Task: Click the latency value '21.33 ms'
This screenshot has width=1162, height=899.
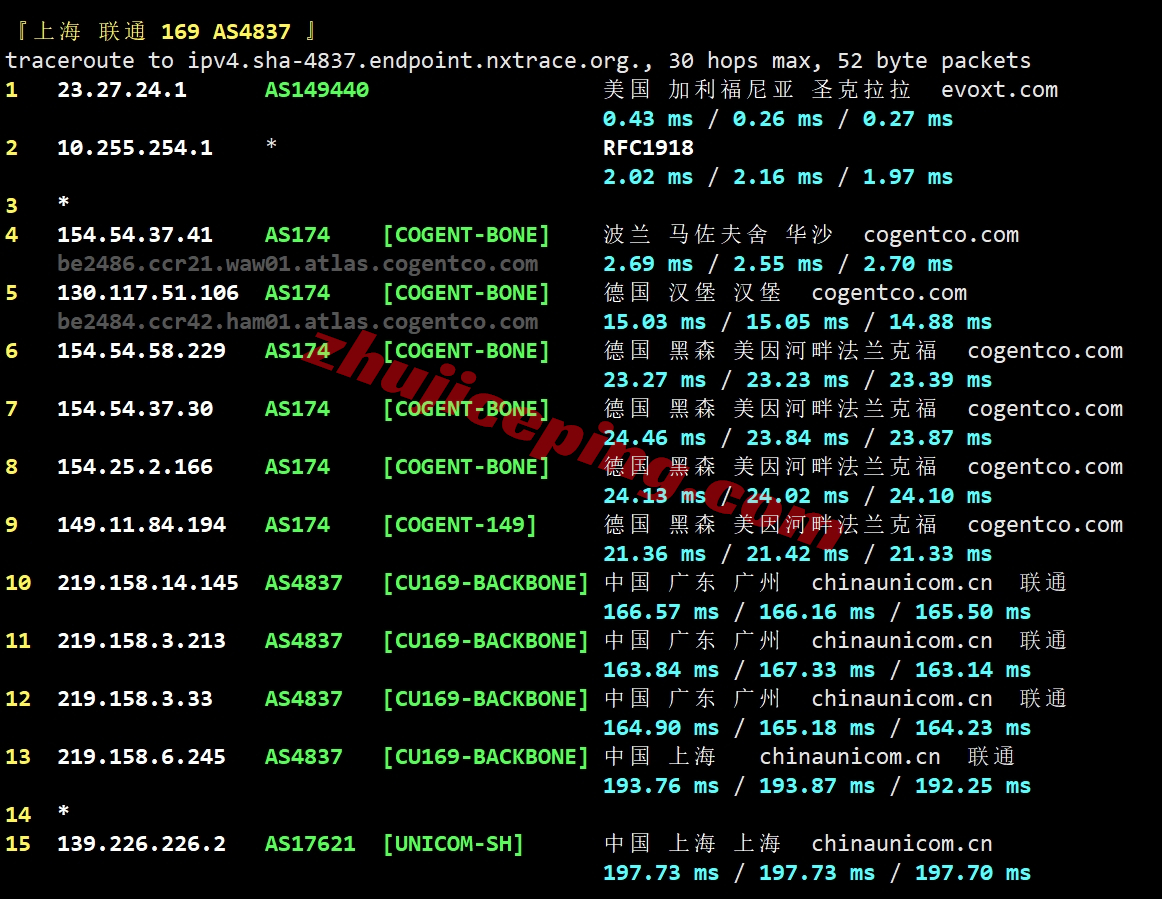Action: [940, 554]
